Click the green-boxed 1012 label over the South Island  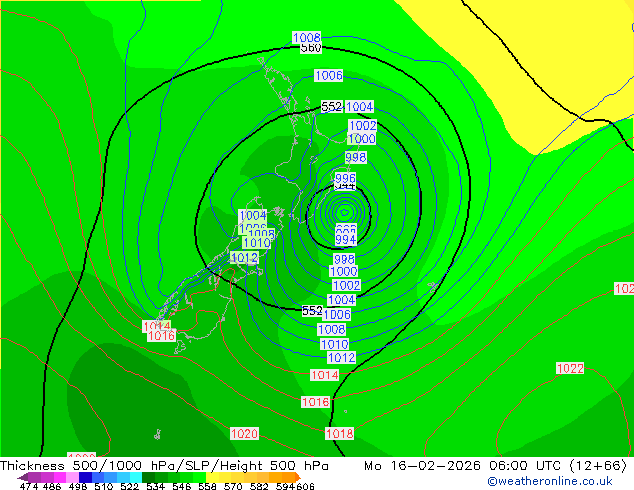[x=244, y=258]
